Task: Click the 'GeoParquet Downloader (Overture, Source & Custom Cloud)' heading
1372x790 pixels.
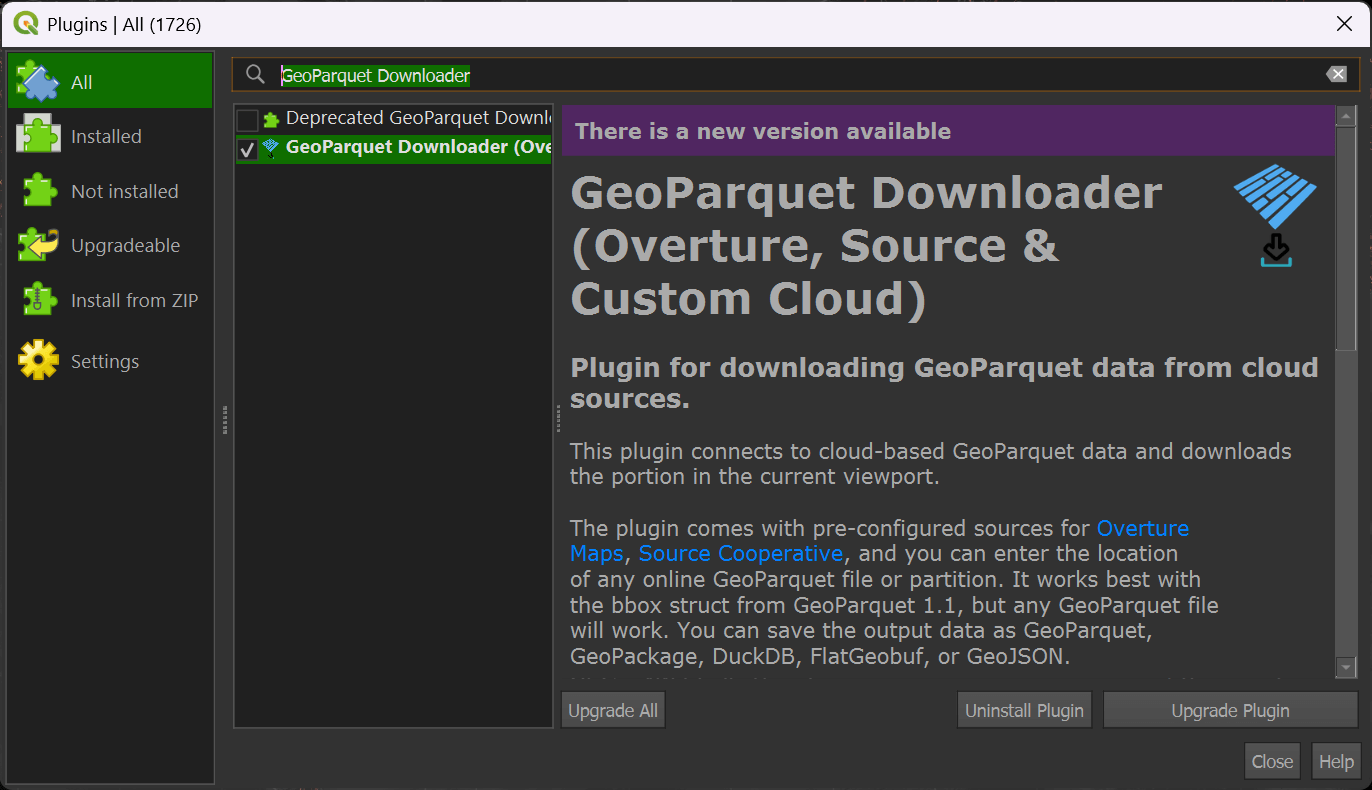Action: point(866,246)
